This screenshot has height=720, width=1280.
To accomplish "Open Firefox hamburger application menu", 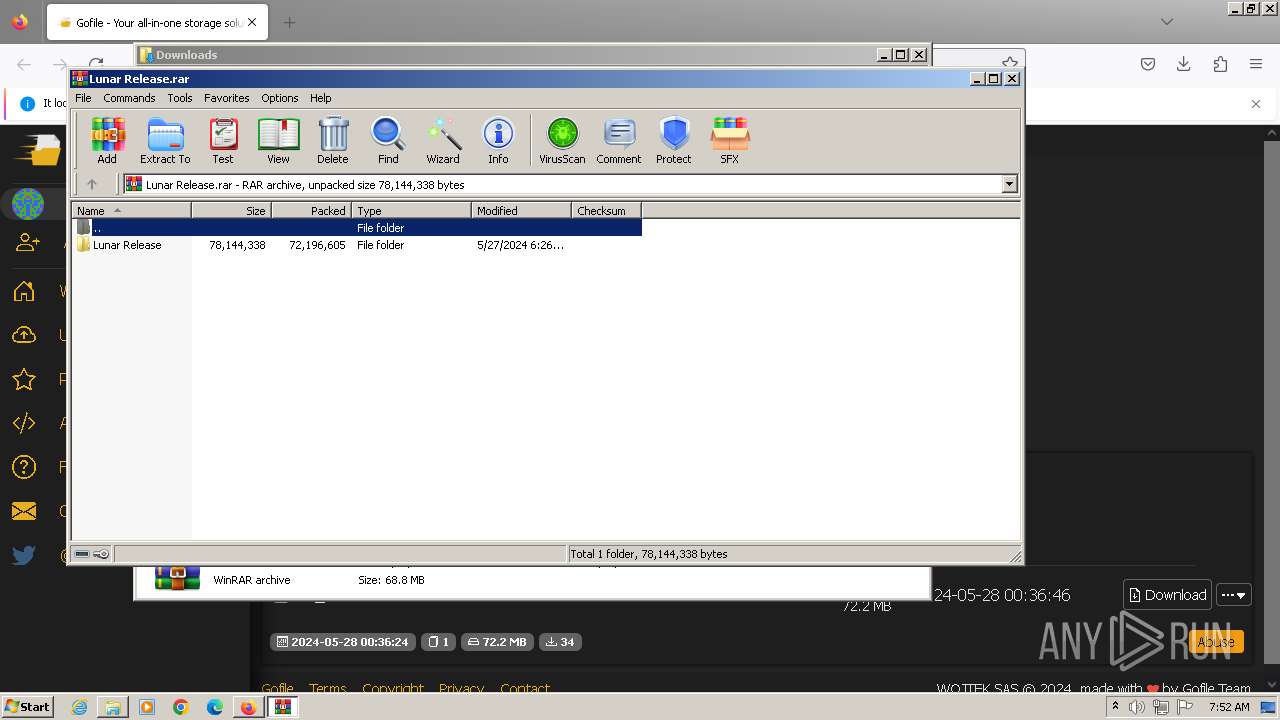I will pos(1256,64).
